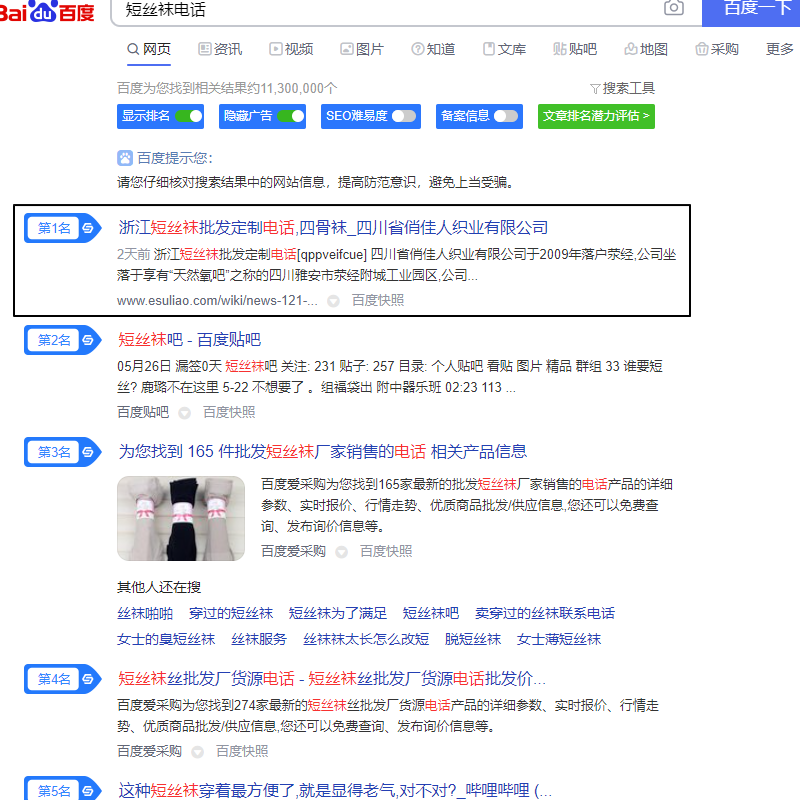Open result 短丝袜丝批发厂货源电话

332,679
